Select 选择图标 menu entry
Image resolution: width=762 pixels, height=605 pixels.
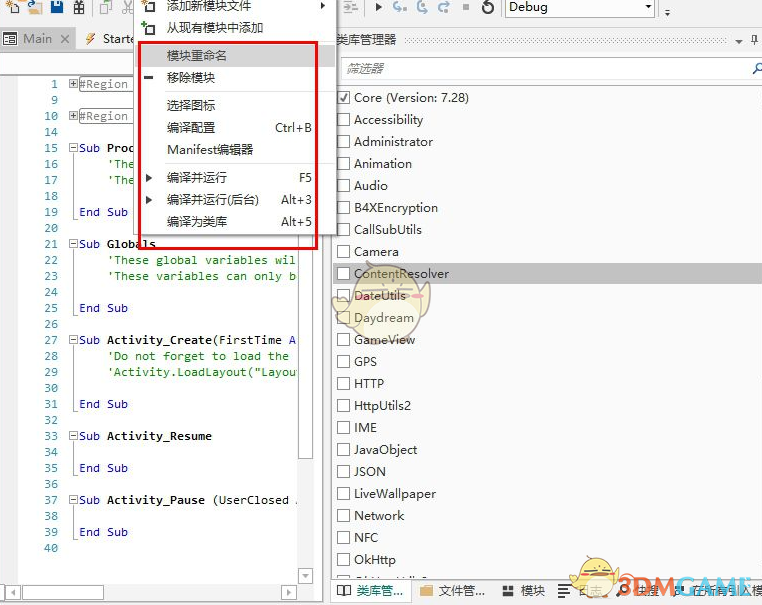coord(236,105)
